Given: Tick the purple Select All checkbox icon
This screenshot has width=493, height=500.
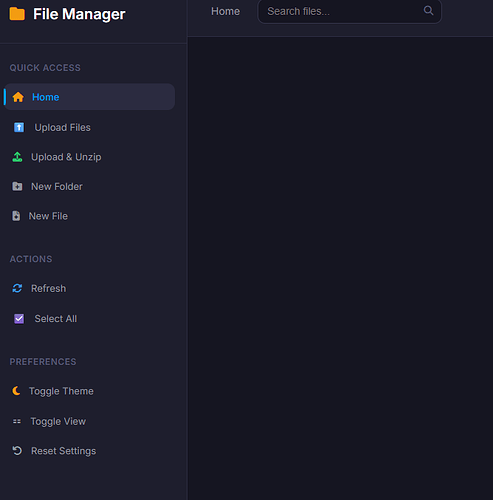Looking at the screenshot, I should (19, 319).
